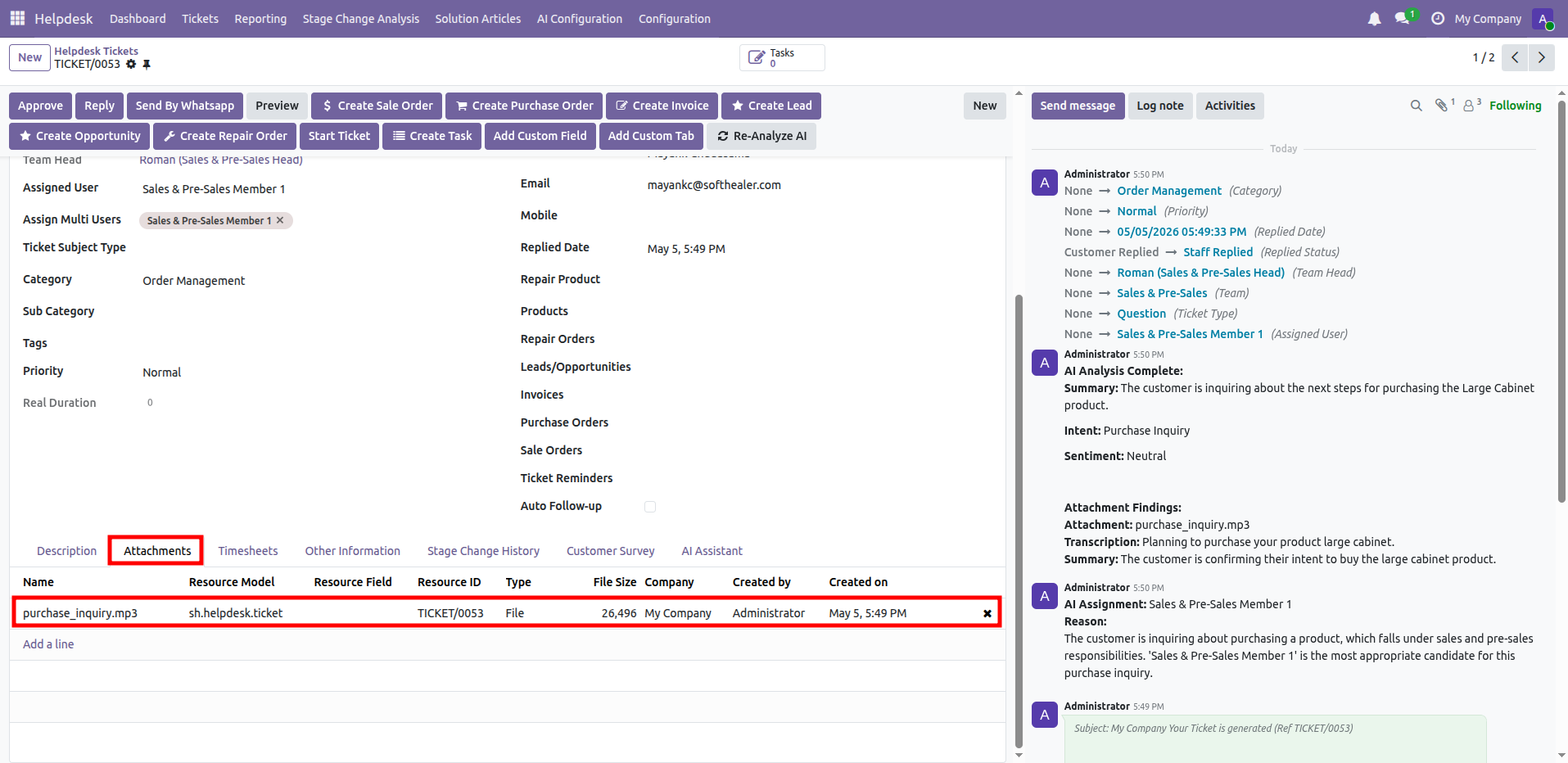Click the pin icon beside TICKET/0053
Viewport: 1568px width, 763px height.
[147, 64]
